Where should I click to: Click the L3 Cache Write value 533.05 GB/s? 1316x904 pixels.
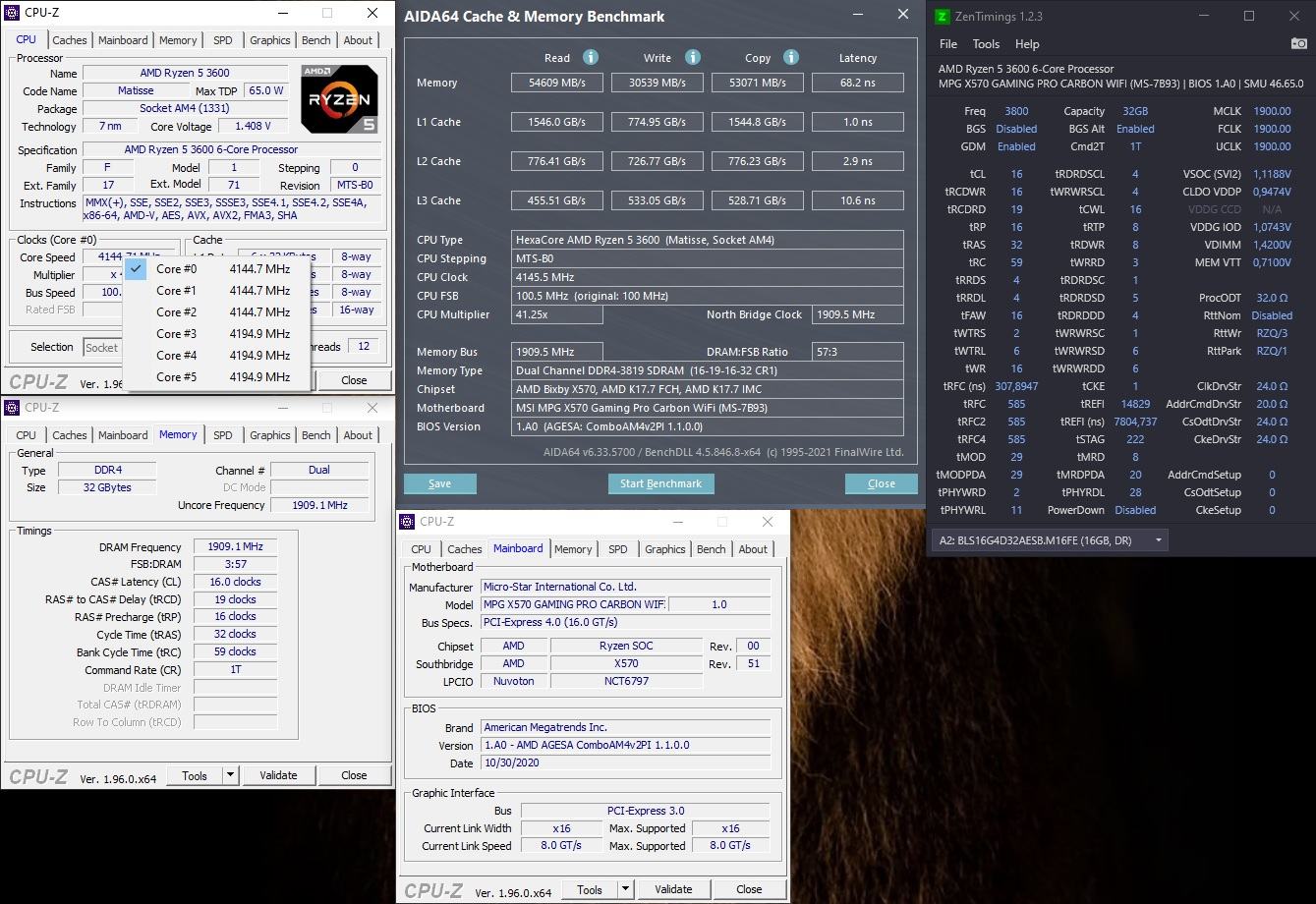[x=658, y=200]
